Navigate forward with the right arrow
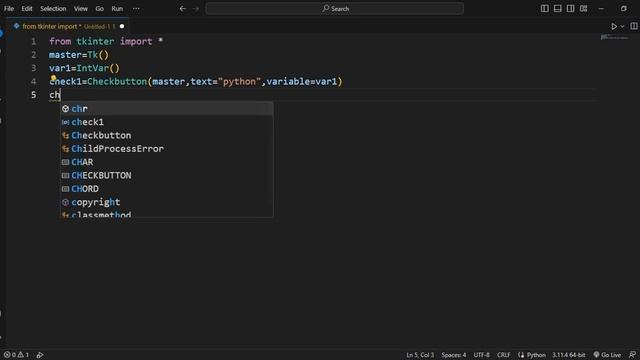 196,9
